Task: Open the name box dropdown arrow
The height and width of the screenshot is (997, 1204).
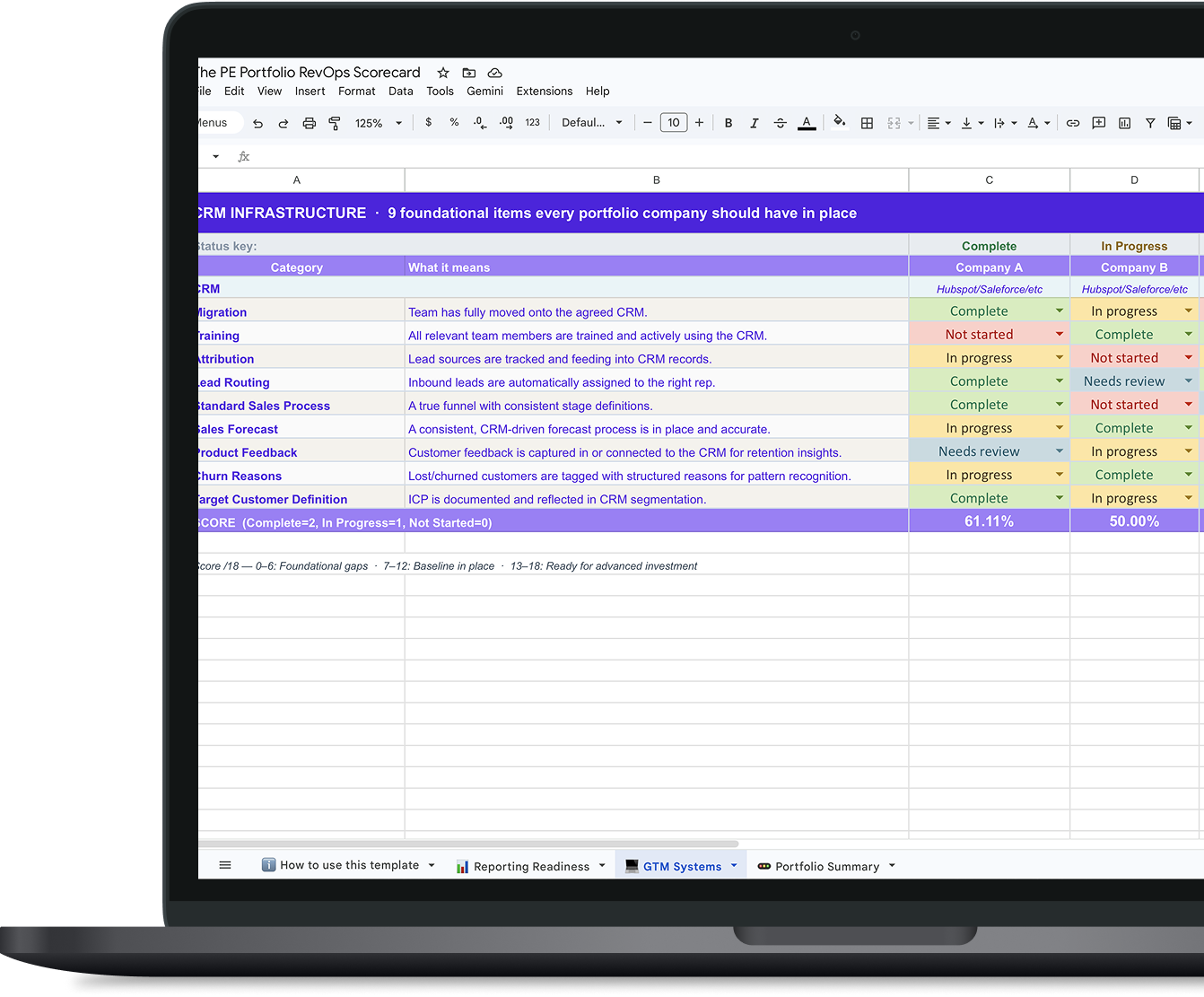Action: pos(215,156)
